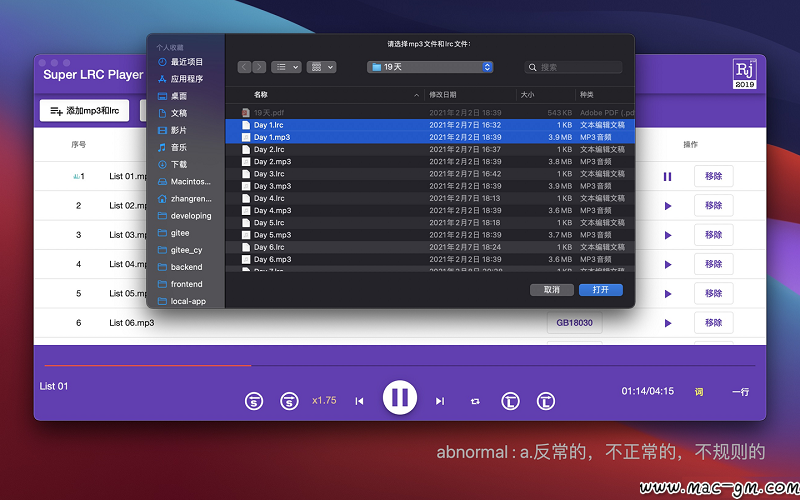
Task: Select the Day 2.mp3 file
Action: [430, 162]
